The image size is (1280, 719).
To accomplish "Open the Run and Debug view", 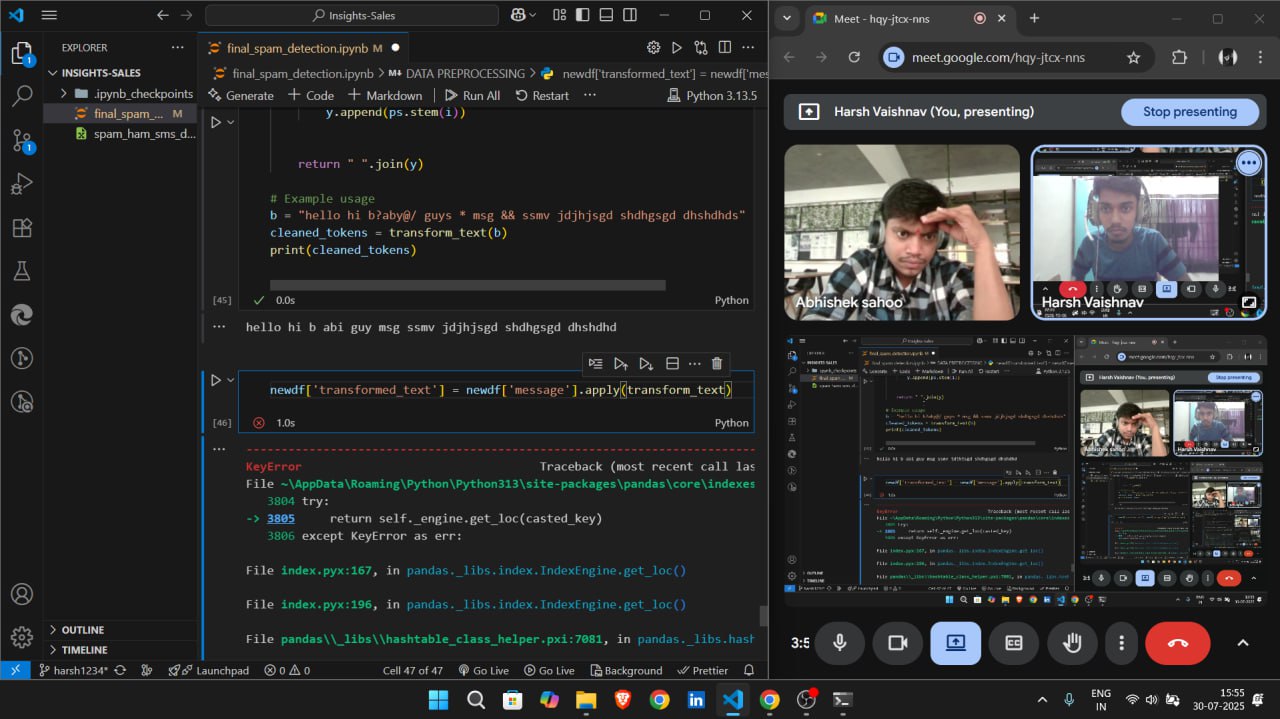I will point(22,185).
